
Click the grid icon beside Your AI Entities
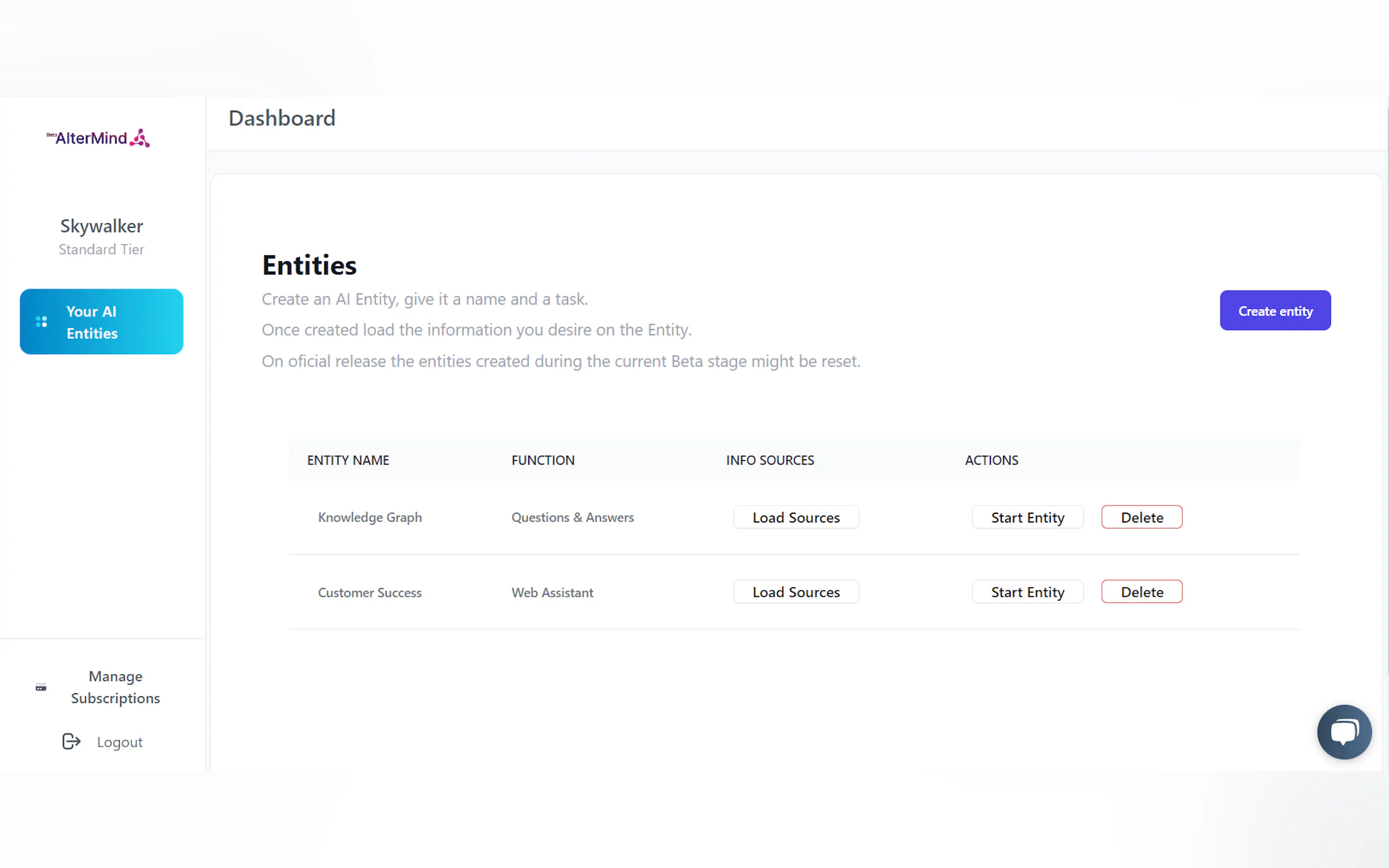42,321
